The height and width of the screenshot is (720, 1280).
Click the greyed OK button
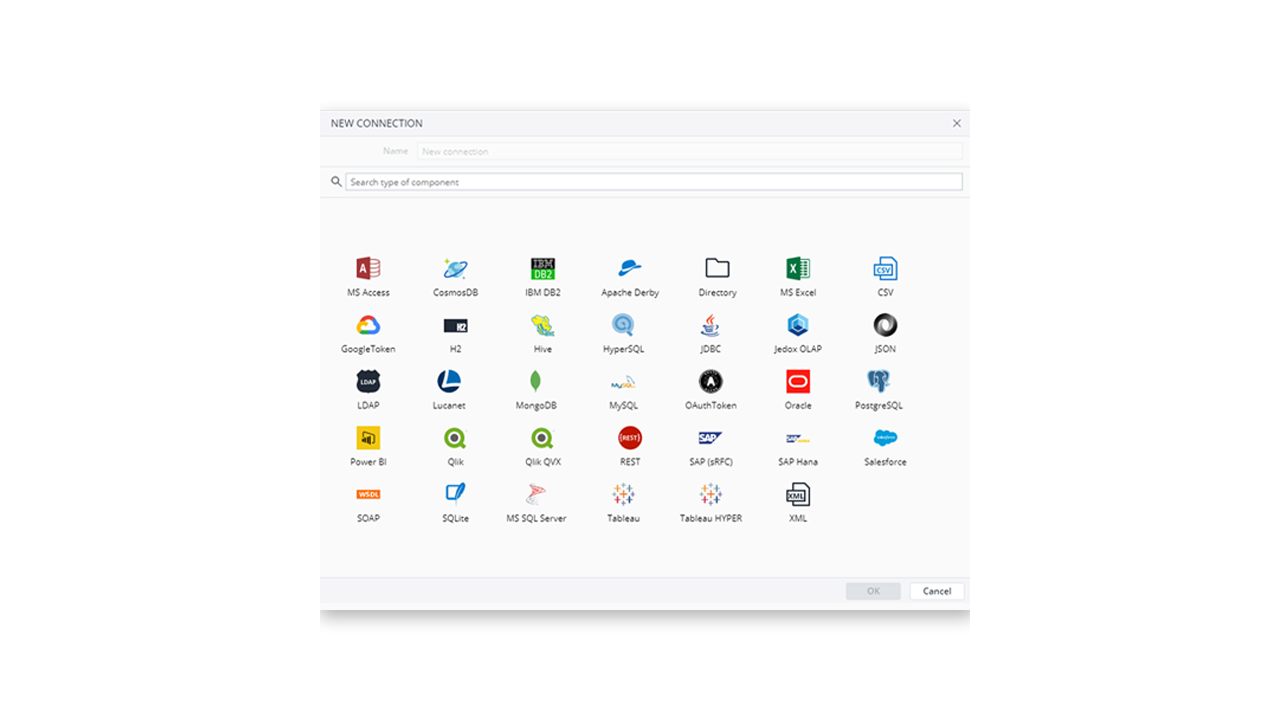point(873,591)
